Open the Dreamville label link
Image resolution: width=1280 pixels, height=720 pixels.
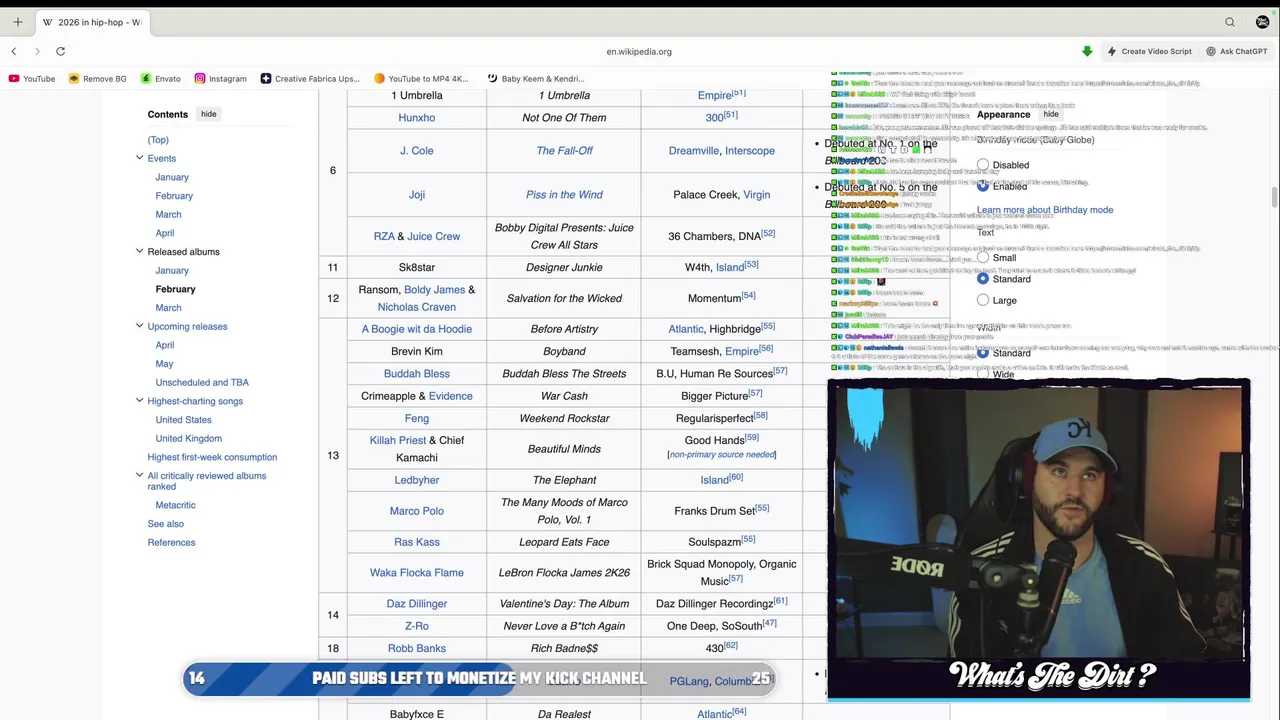[x=694, y=151]
